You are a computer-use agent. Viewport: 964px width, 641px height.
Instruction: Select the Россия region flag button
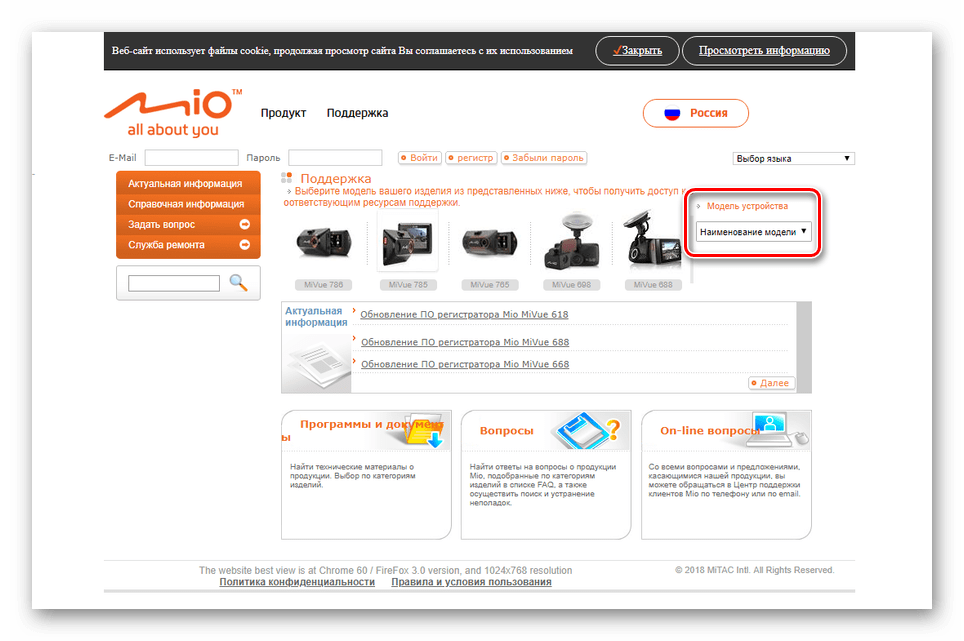pyautogui.click(x=697, y=113)
